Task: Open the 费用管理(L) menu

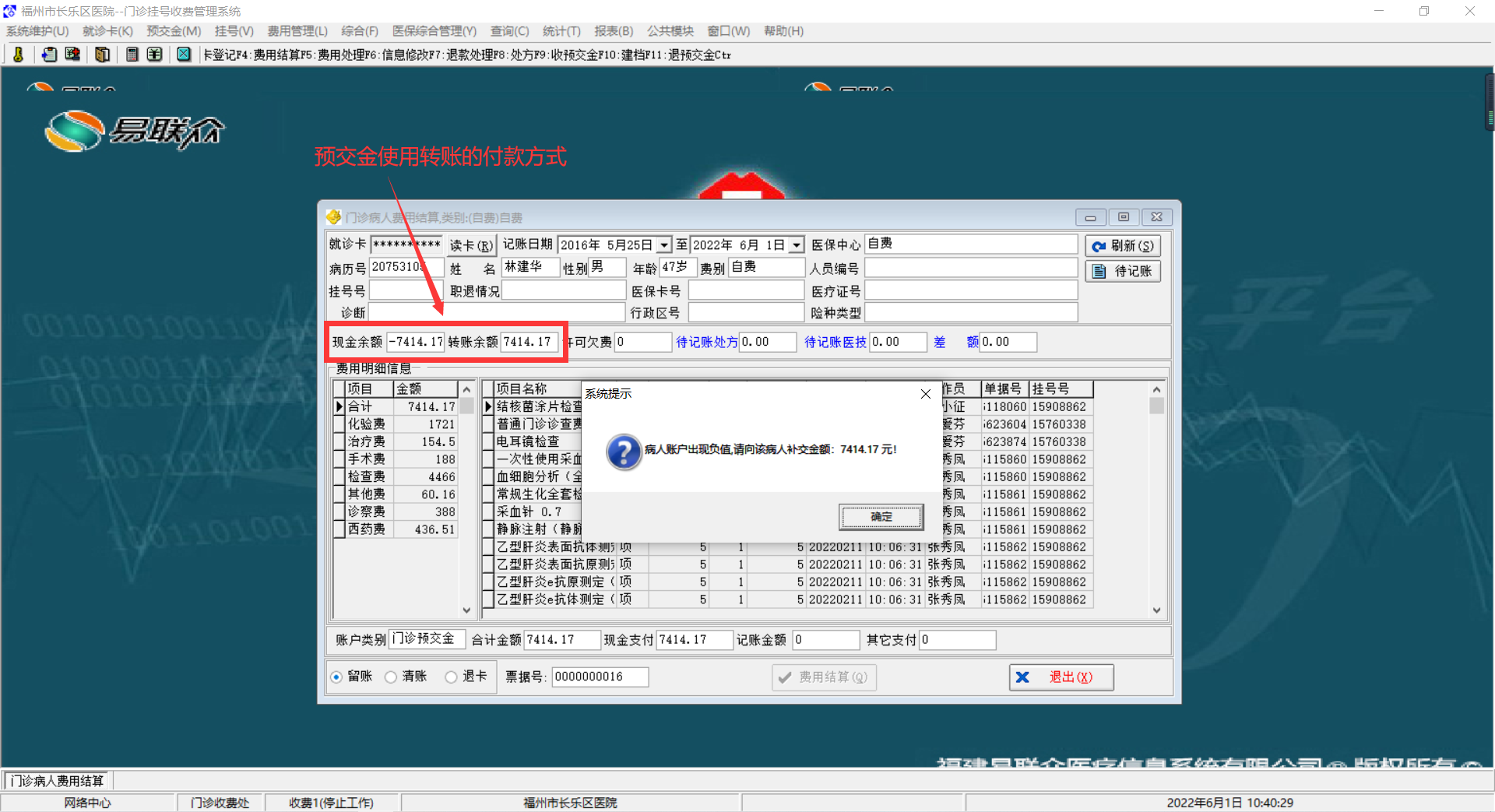Action: [x=297, y=31]
